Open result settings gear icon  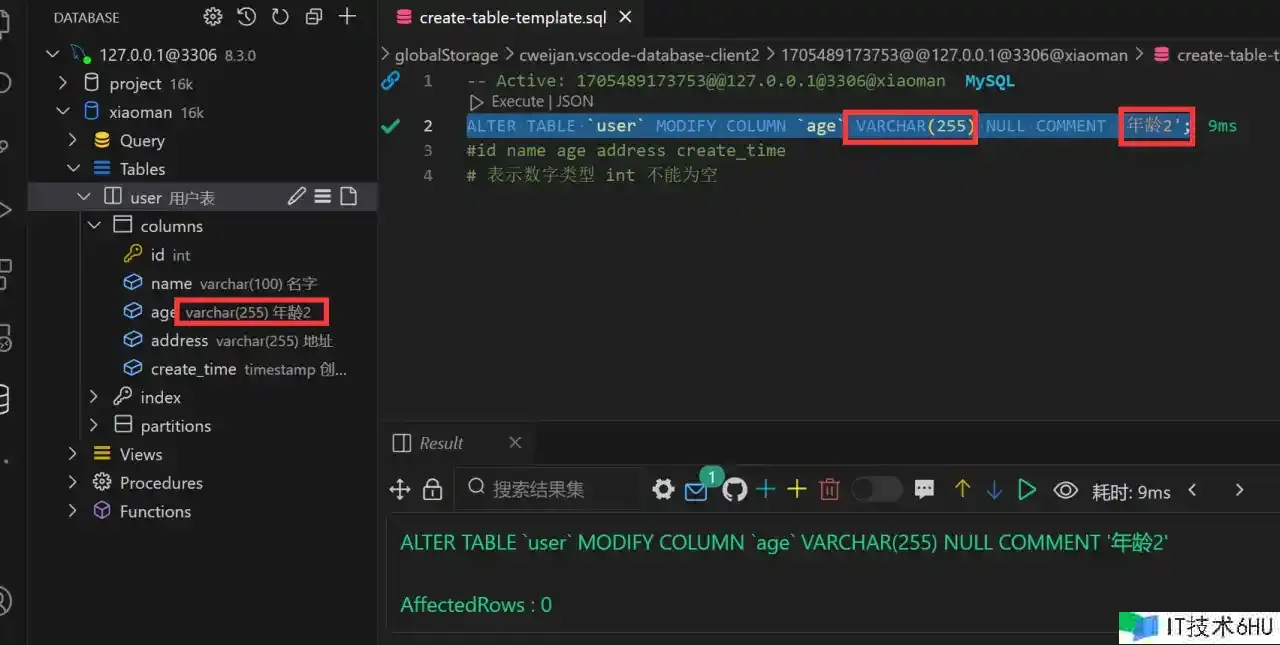click(x=663, y=489)
